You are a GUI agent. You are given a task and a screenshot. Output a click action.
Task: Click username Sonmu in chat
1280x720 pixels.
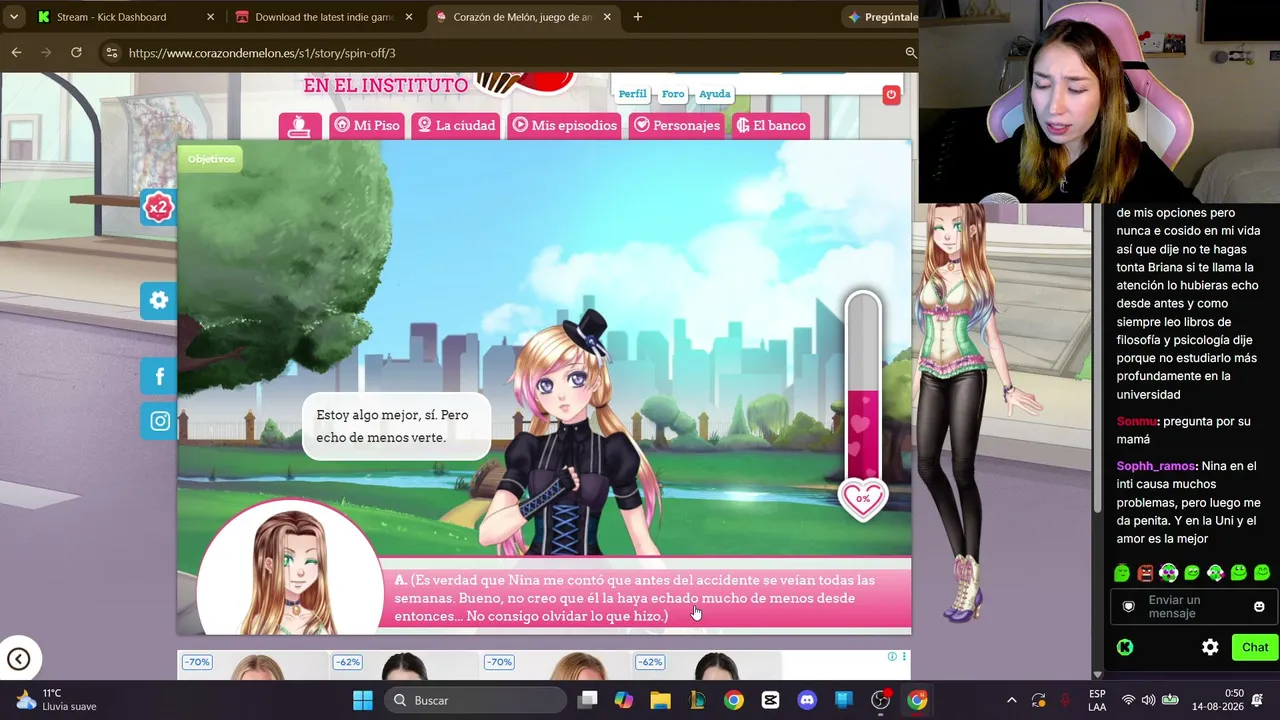click(x=1138, y=421)
